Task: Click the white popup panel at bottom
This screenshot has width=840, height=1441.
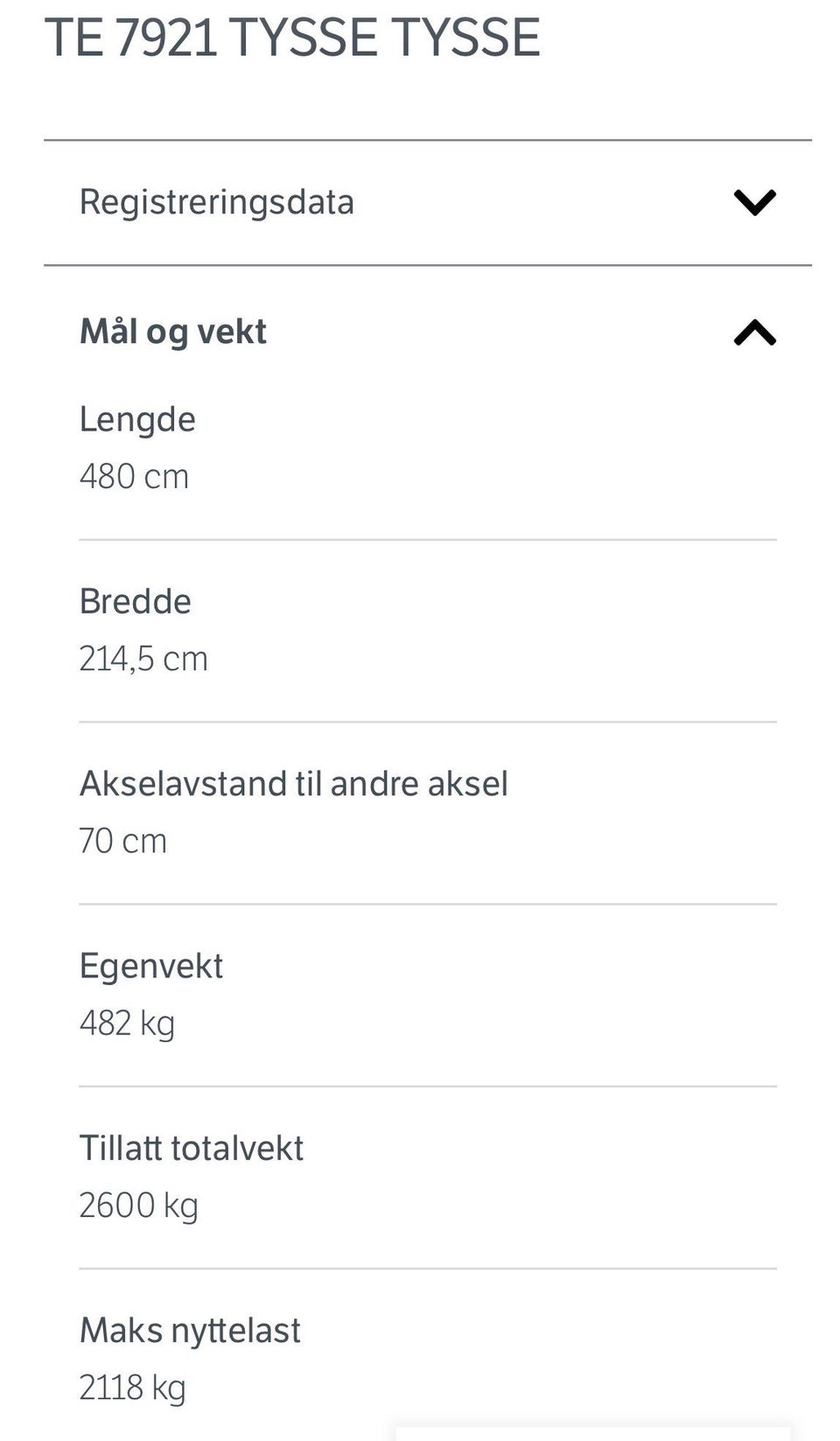Action: point(593,1434)
